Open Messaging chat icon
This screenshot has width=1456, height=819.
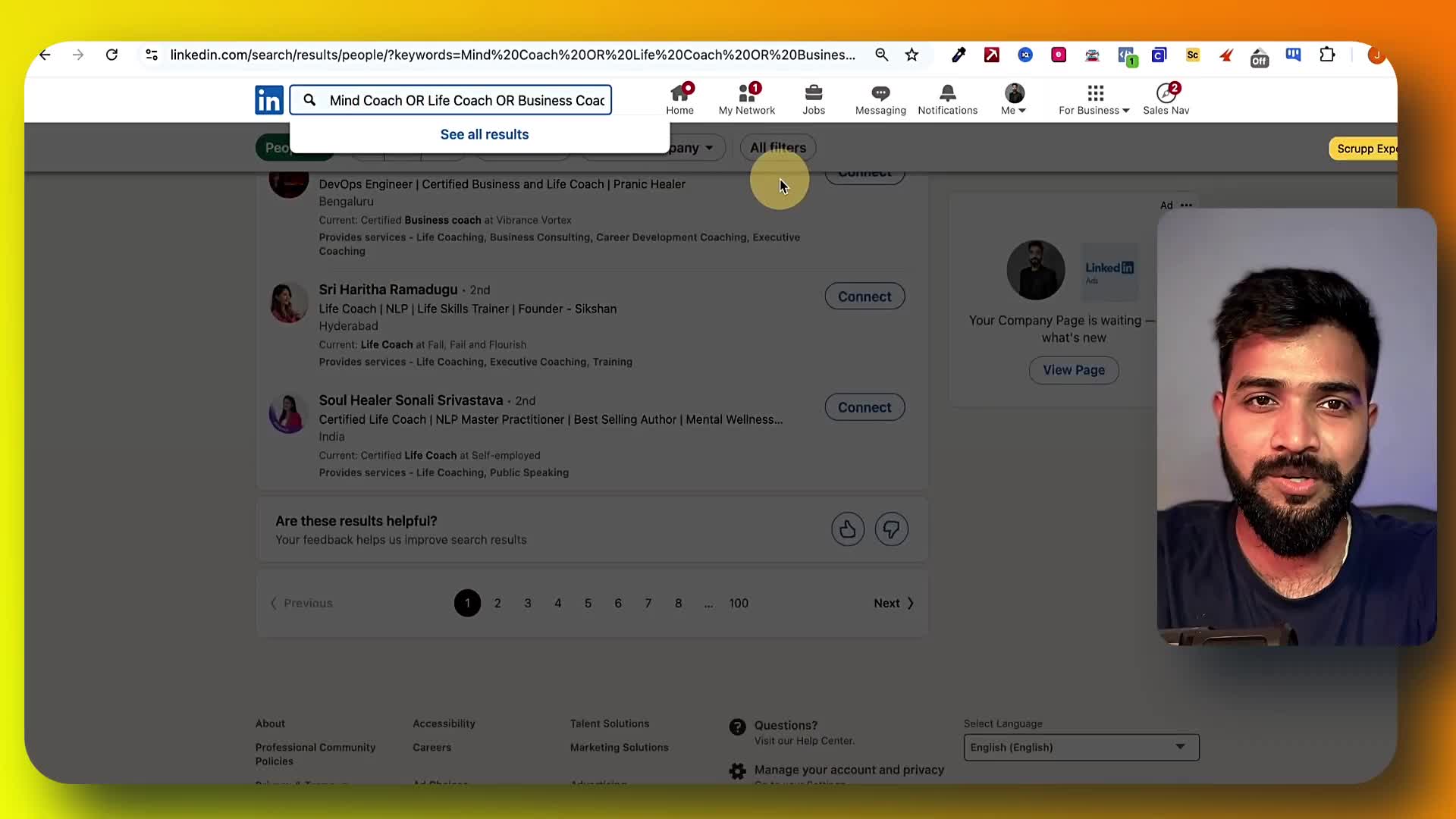click(x=880, y=94)
